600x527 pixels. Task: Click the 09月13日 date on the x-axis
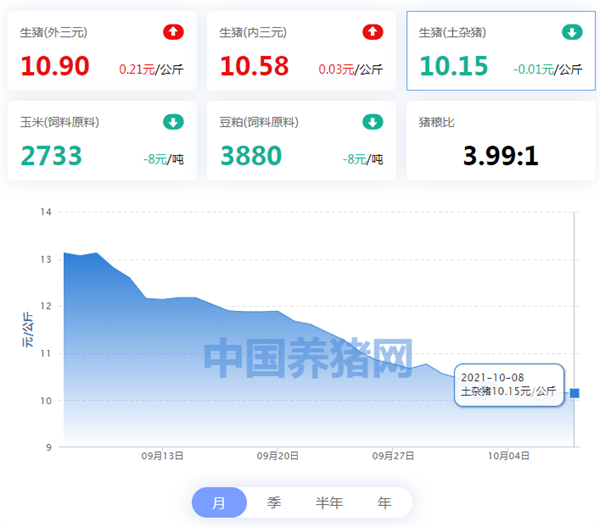pos(162,456)
